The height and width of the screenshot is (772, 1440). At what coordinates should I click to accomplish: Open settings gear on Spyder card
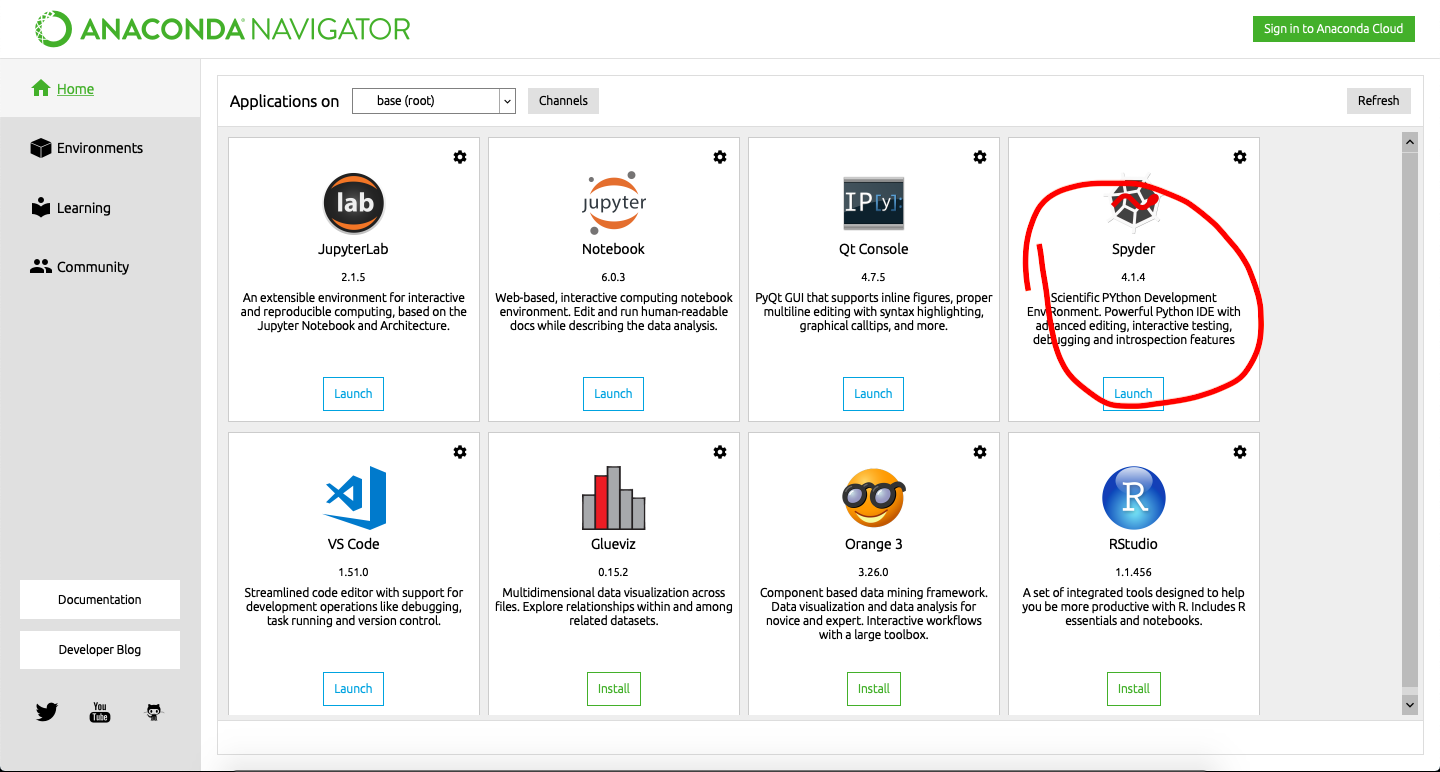[x=1240, y=157]
